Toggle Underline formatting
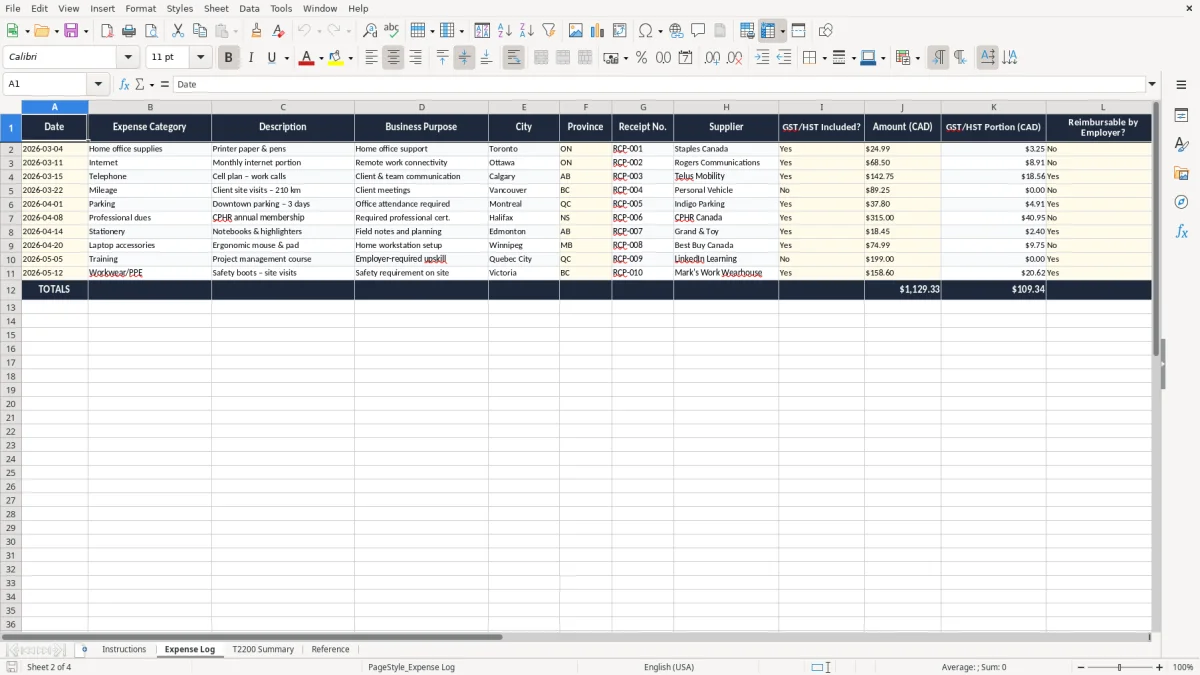 pos(270,58)
